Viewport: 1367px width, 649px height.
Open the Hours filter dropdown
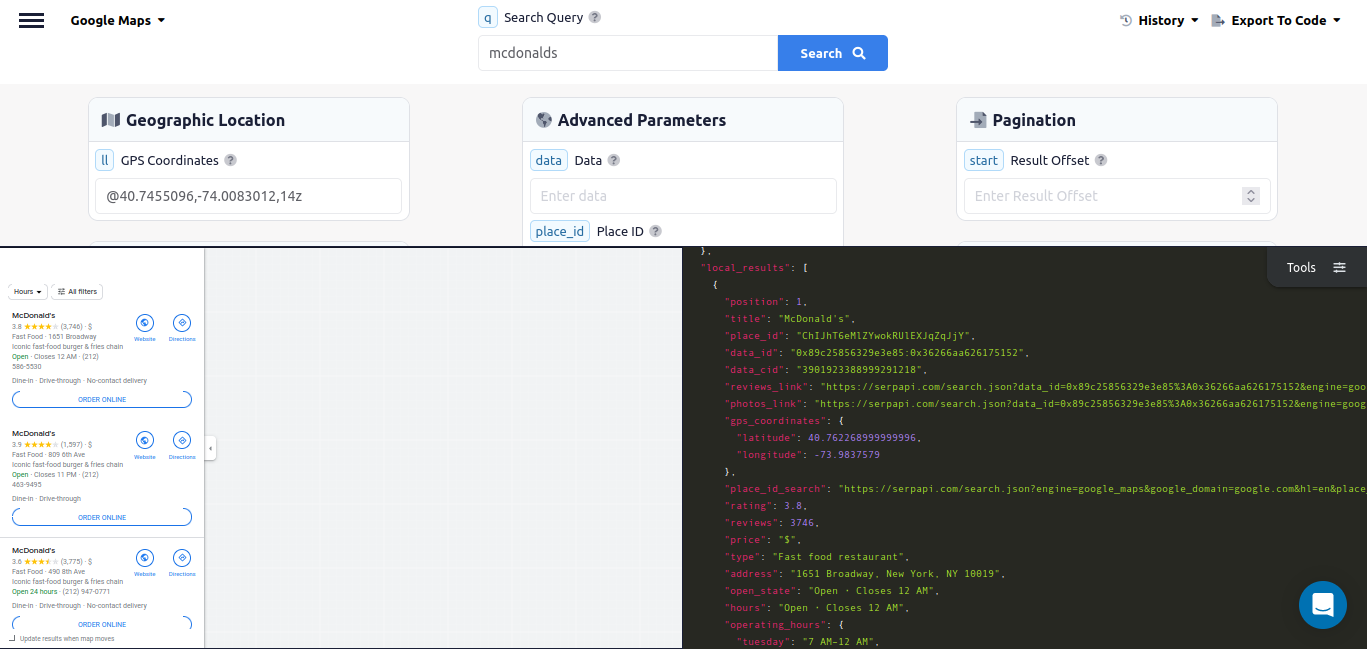28,292
